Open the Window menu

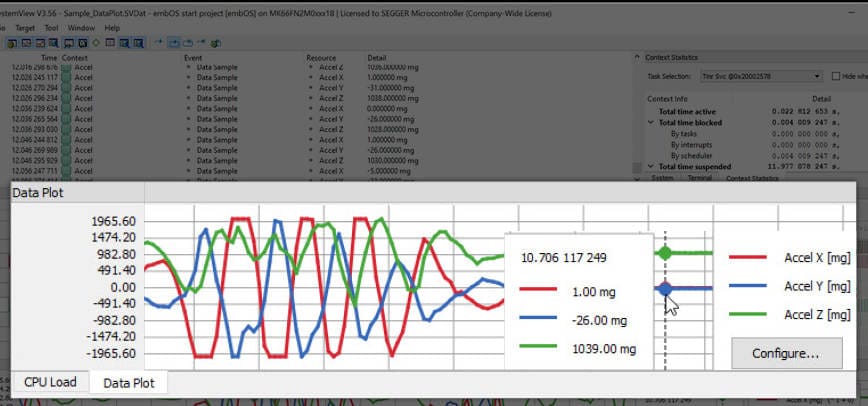[x=82, y=28]
